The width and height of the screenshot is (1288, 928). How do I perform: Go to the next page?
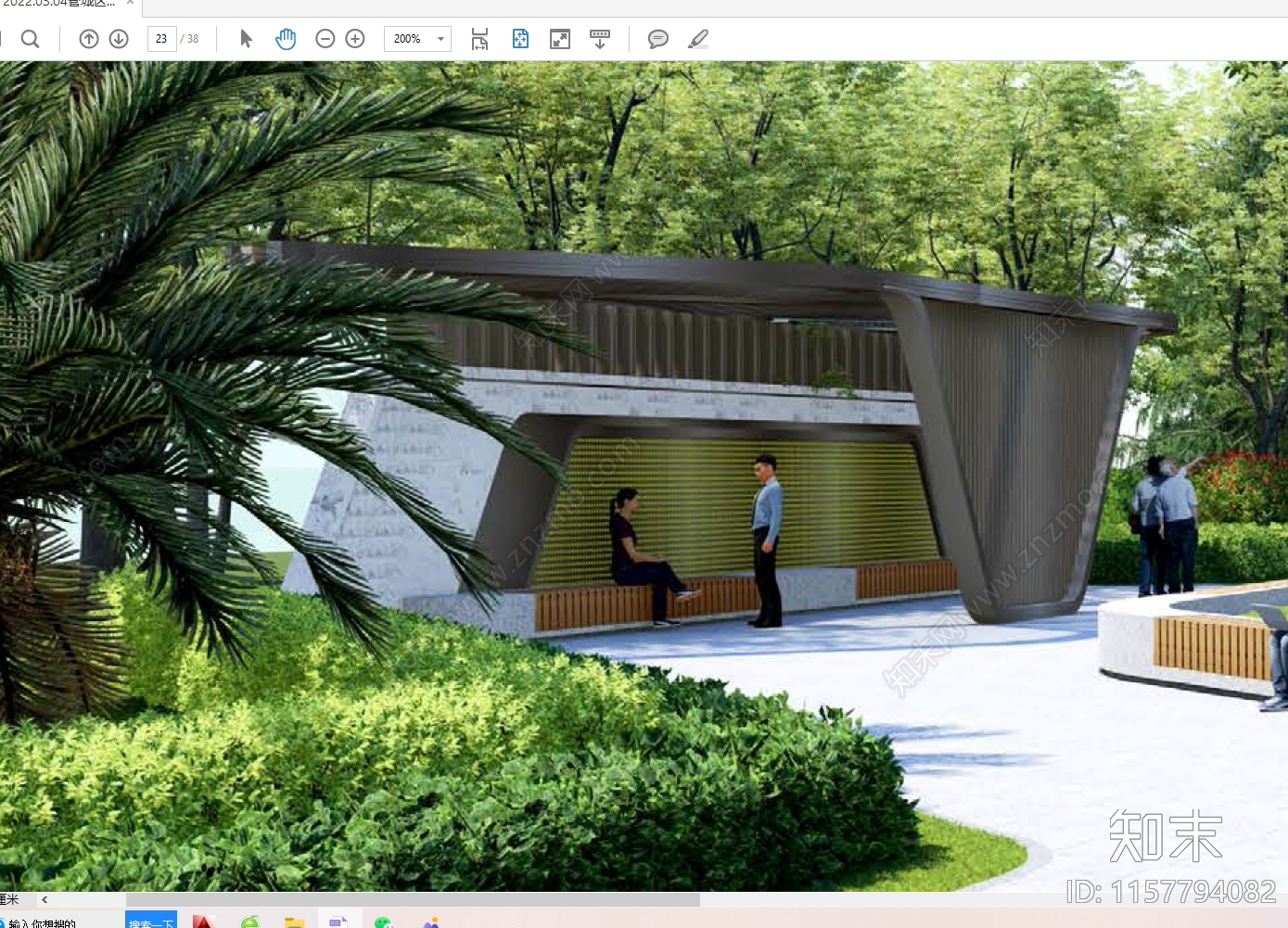(x=119, y=39)
